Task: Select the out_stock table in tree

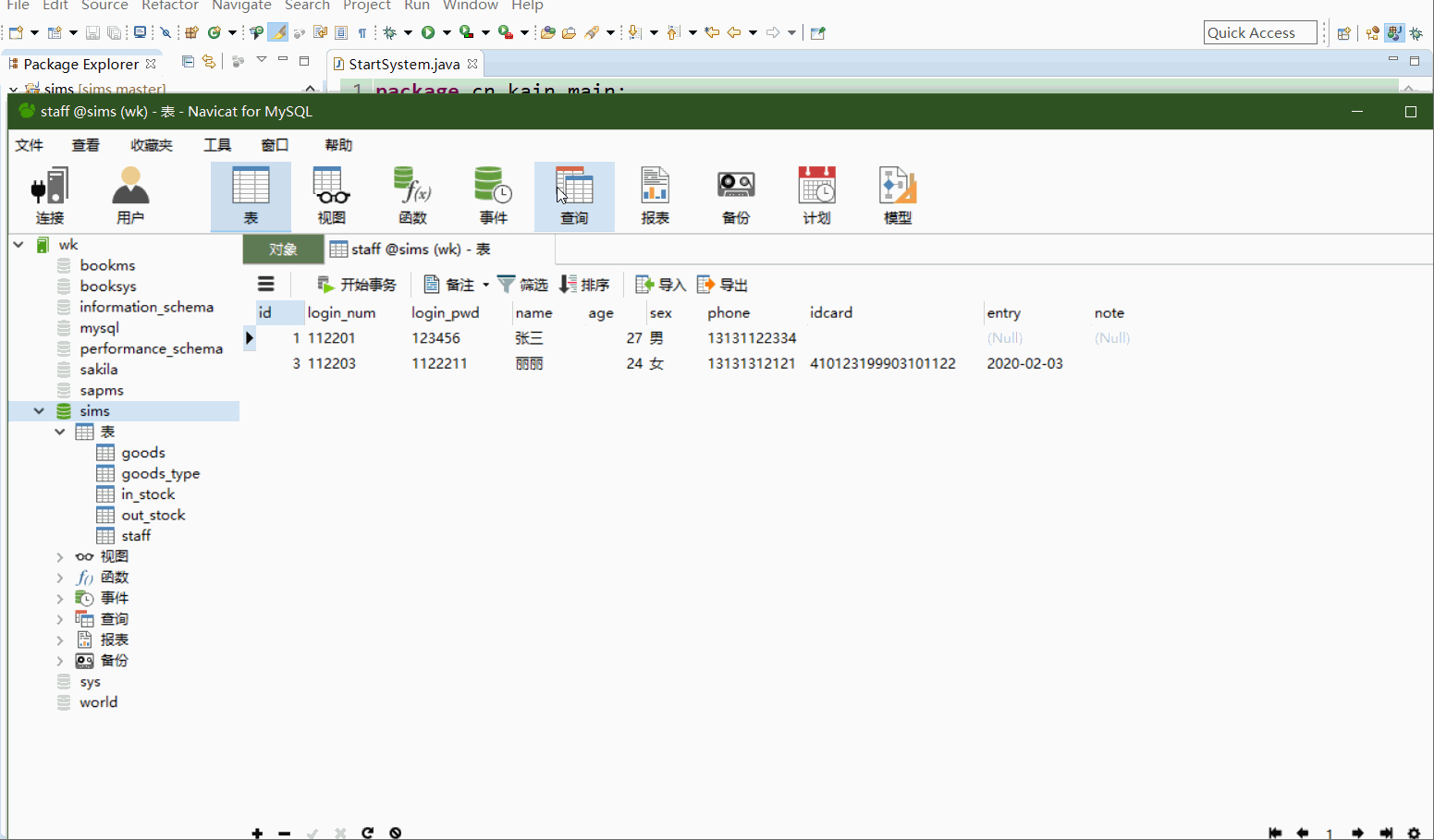Action: 153,515
